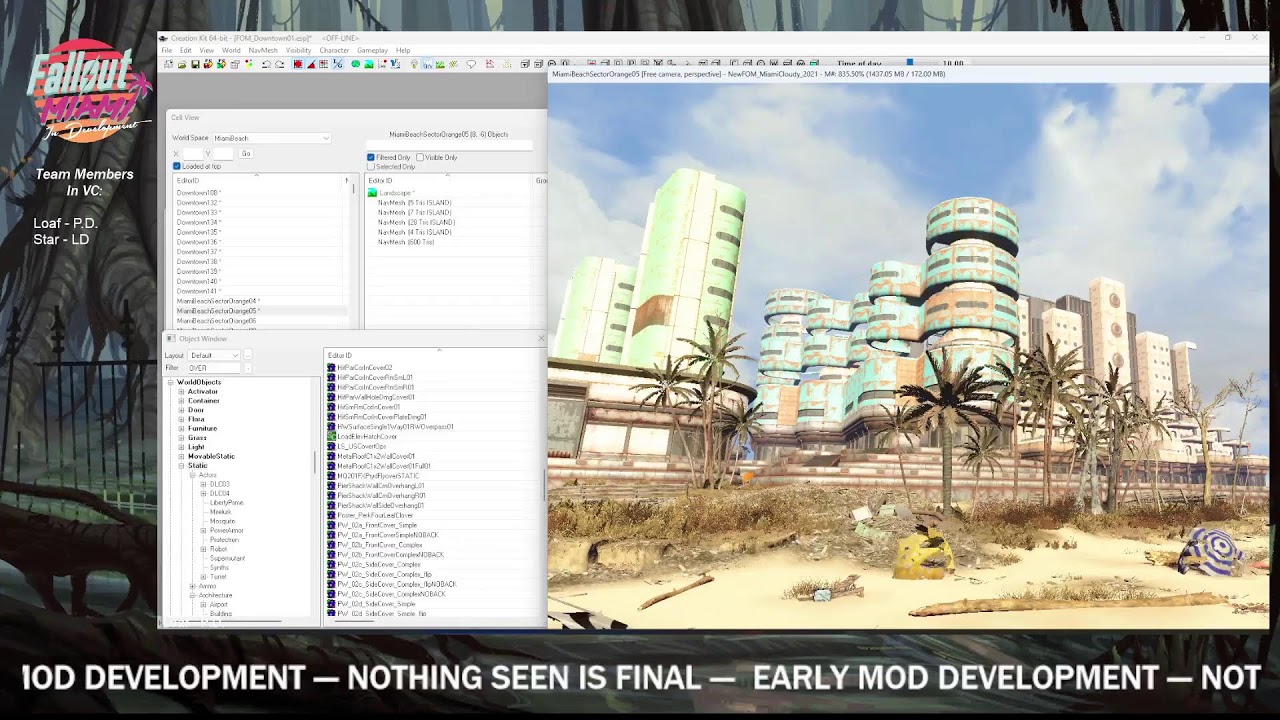1280x720 pixels.
Task: Click icon beside HitParCoInCover02
Action: [332, 368]
